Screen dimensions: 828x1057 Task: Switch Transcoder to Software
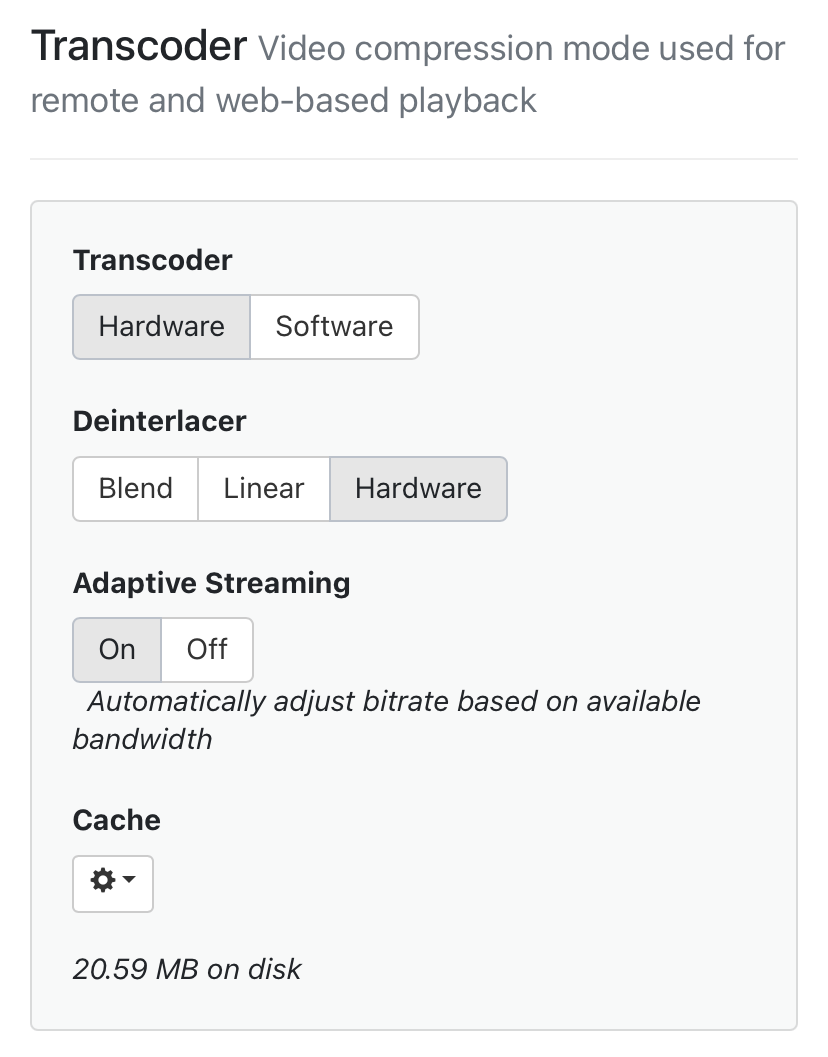coord(334,327)
